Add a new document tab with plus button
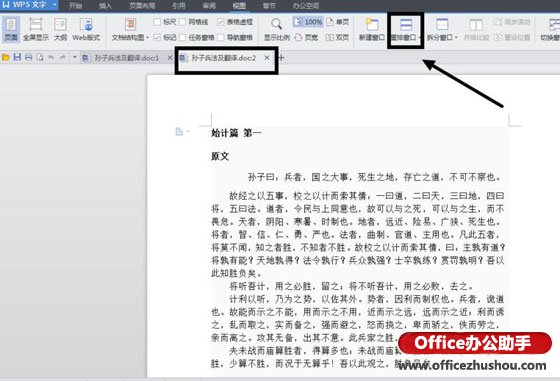The image size is (560, 381). (281, 58)
